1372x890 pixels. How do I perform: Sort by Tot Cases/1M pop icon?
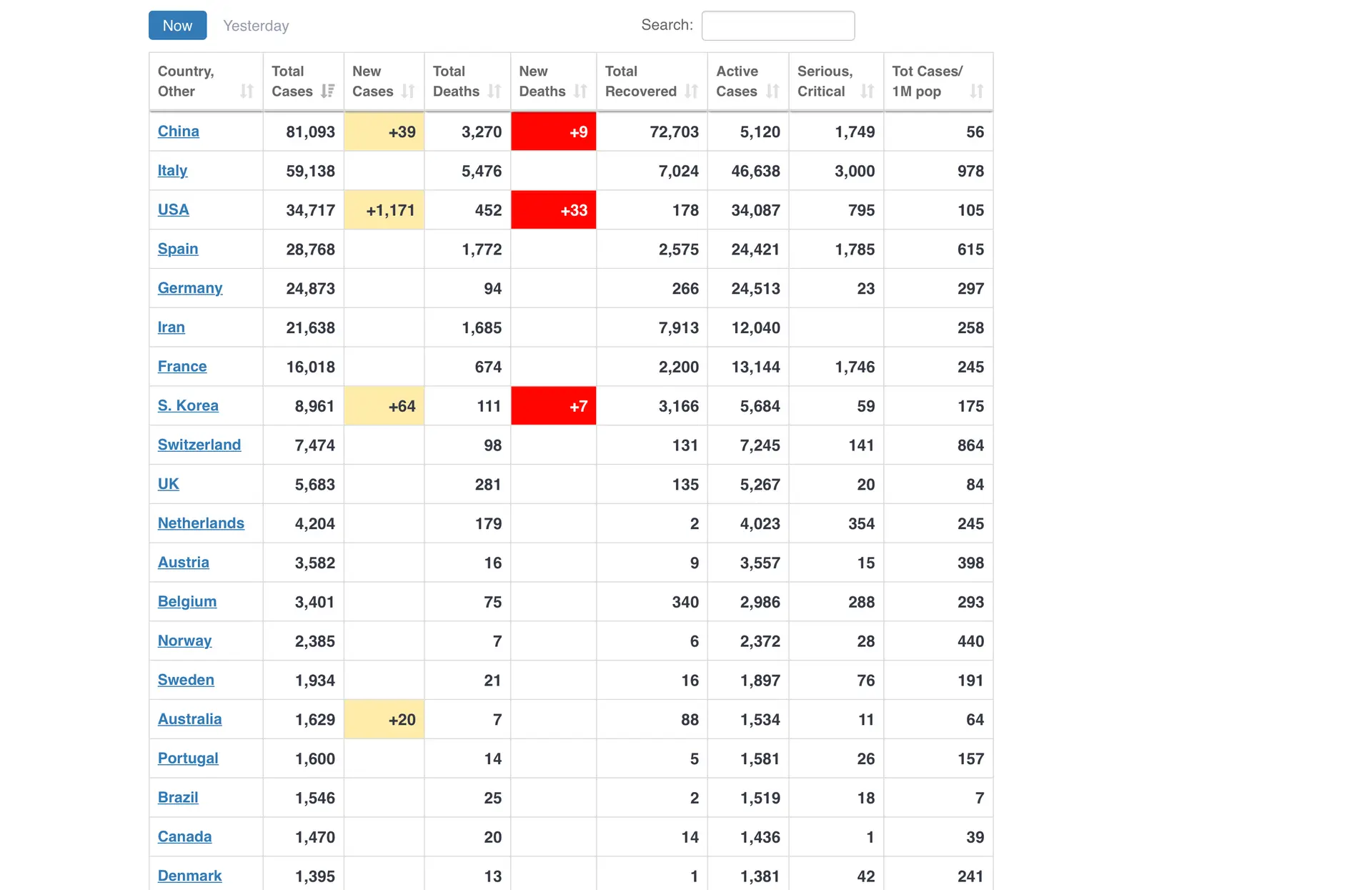977,92
